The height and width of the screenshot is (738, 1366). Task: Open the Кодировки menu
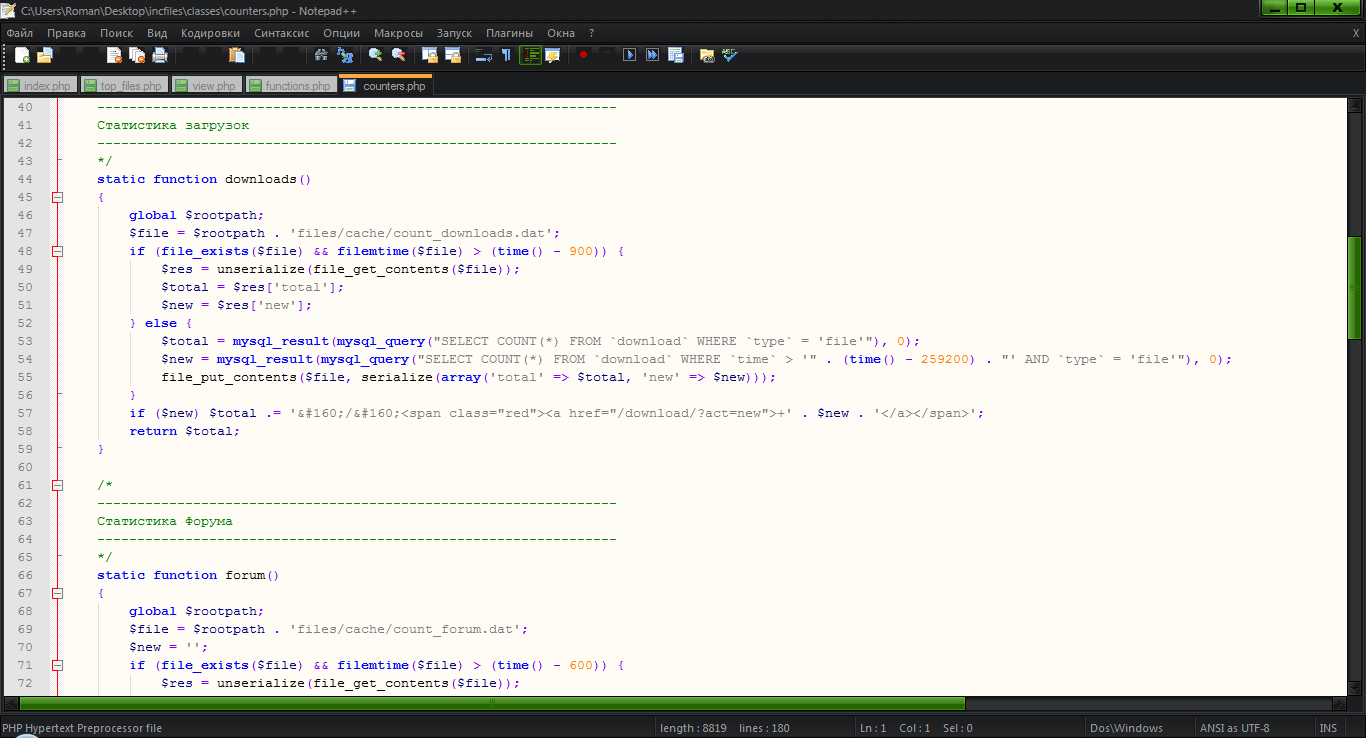point(210,33)
